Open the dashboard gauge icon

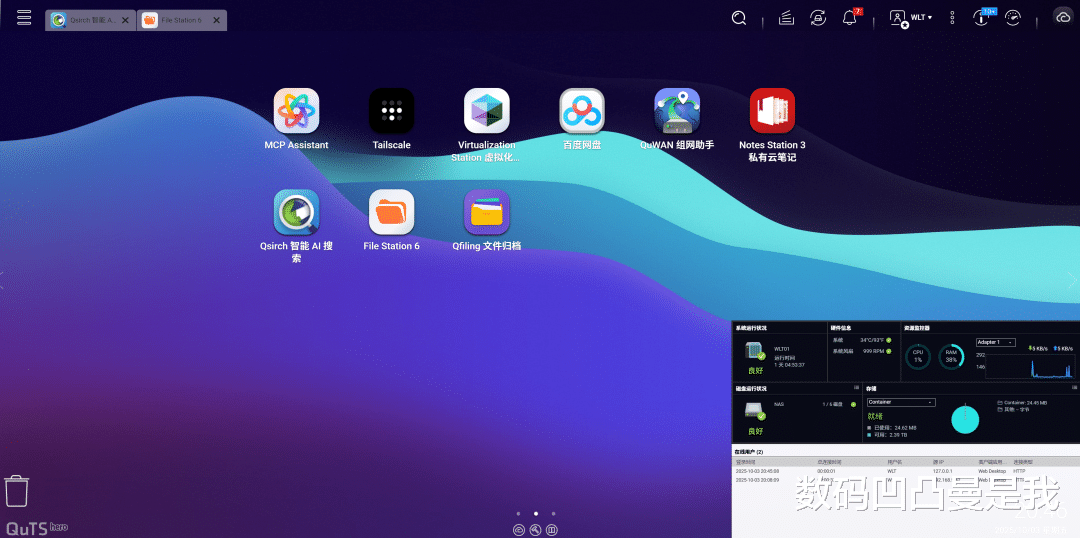1012,17
